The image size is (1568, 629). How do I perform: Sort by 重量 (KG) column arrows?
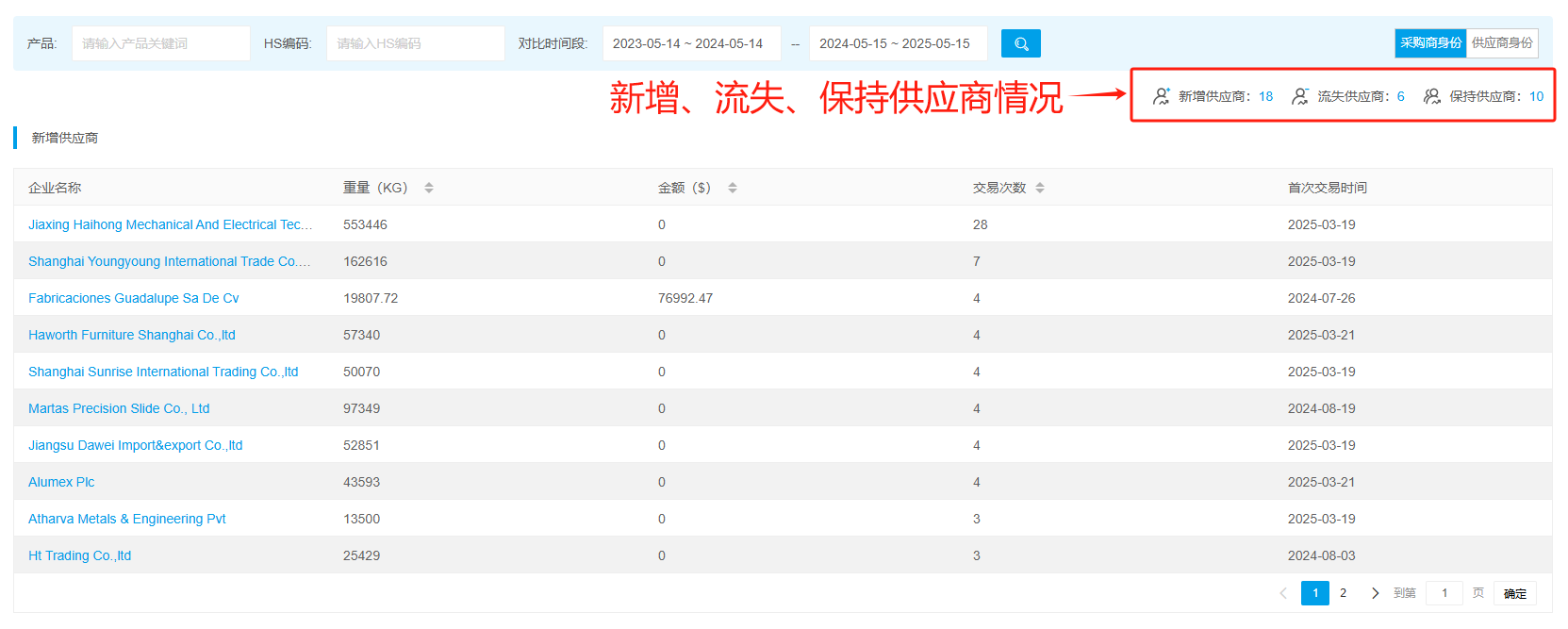click(429, 188)
